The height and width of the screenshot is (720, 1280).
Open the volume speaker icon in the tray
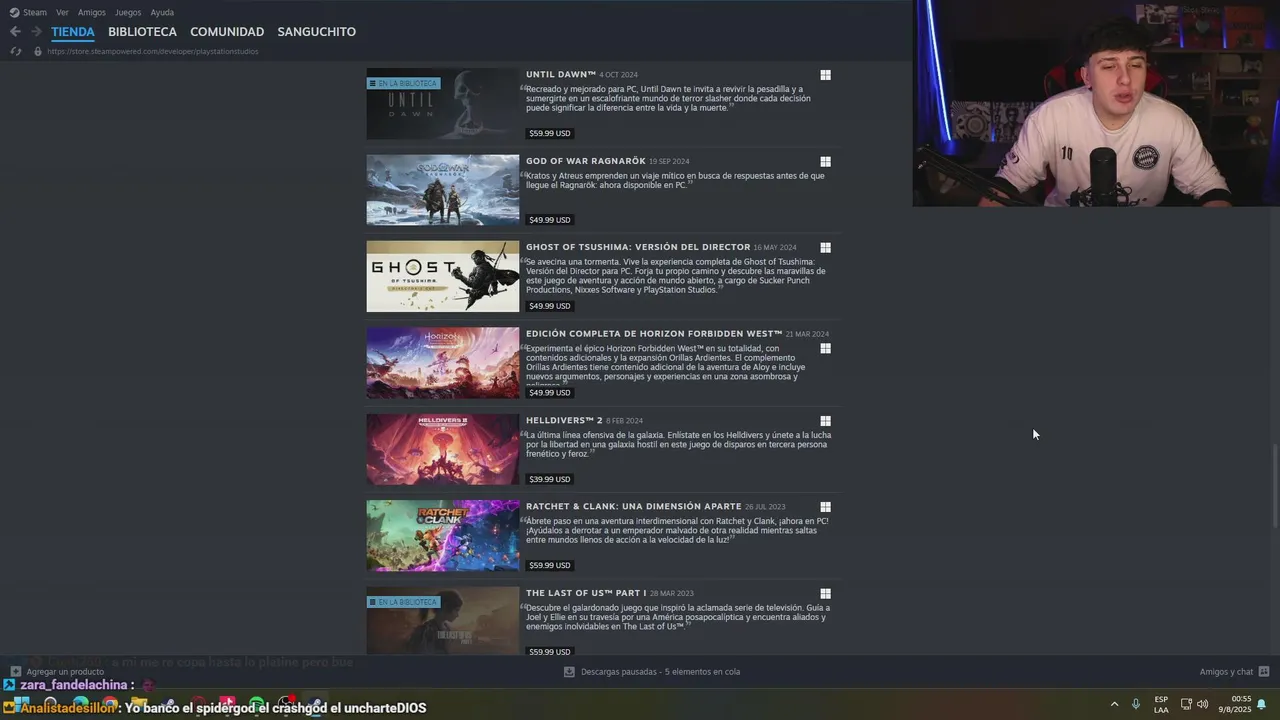(1203, 704)
